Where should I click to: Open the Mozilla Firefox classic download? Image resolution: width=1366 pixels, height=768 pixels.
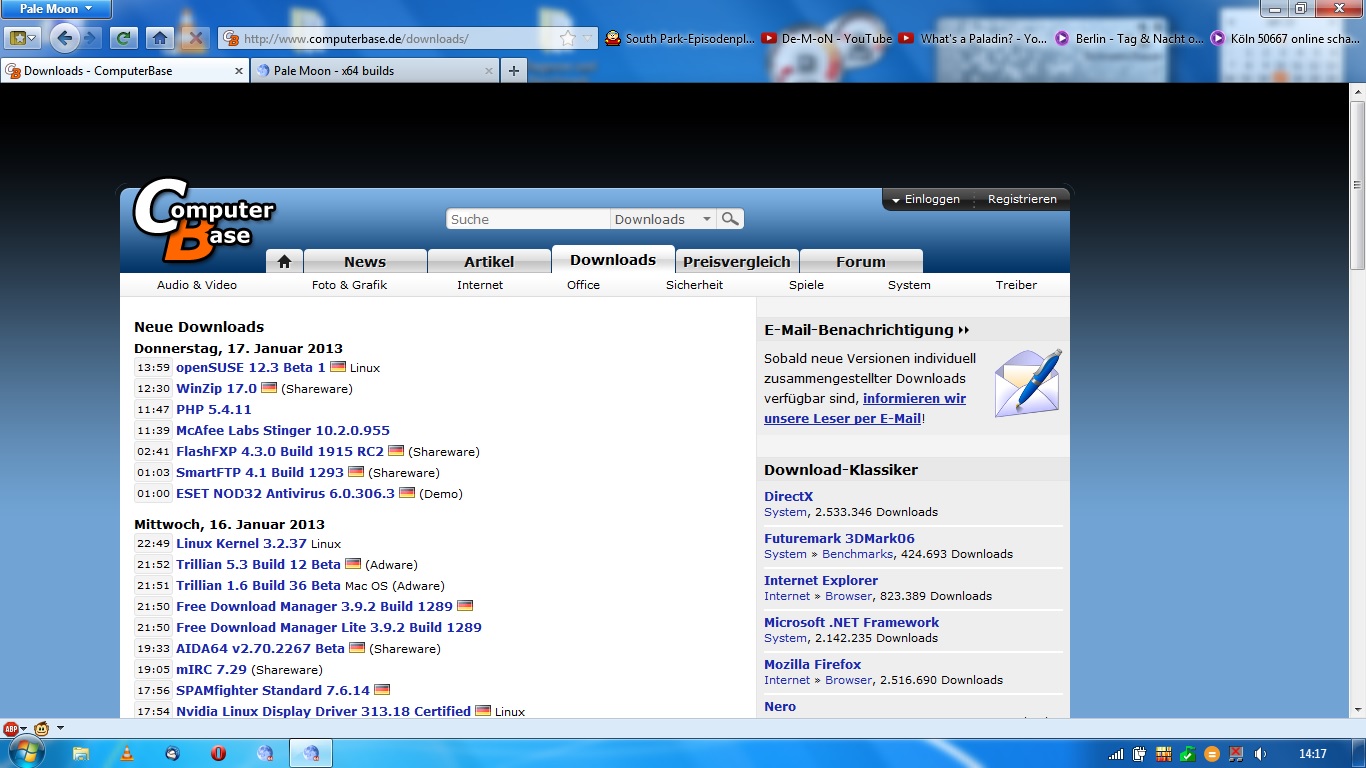click(x=812, y=664)
